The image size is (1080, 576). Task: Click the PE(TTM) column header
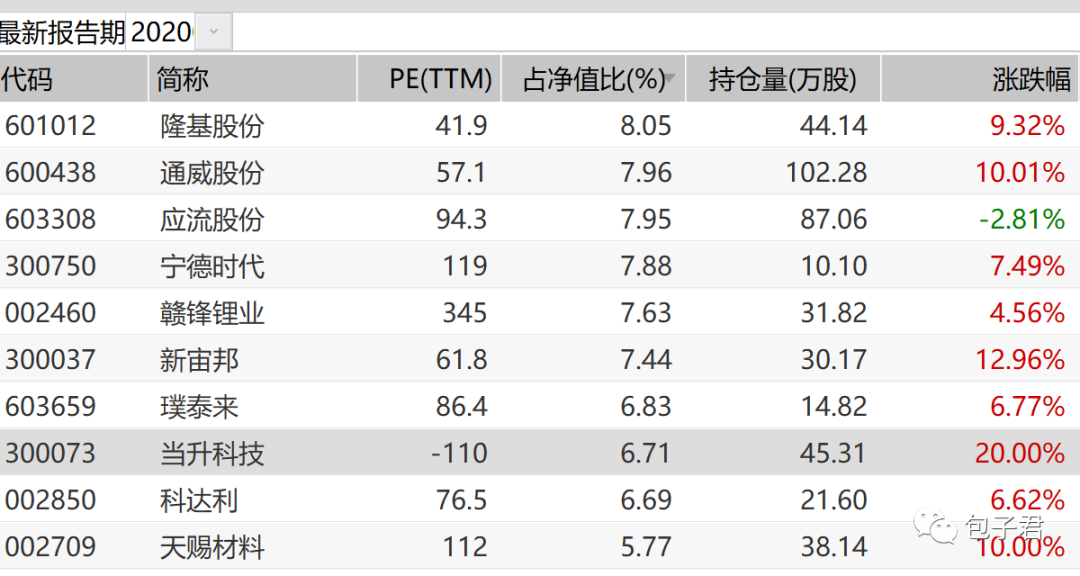click(x=440, y=80)
